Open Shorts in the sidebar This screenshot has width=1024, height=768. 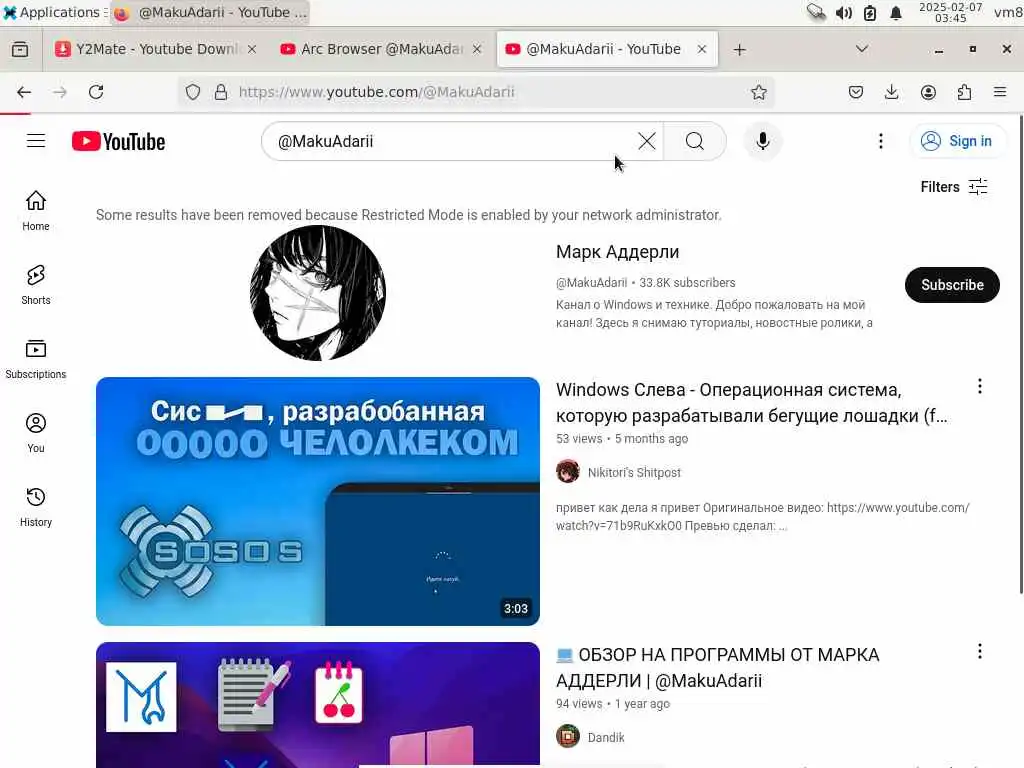[x=36, y=285]
